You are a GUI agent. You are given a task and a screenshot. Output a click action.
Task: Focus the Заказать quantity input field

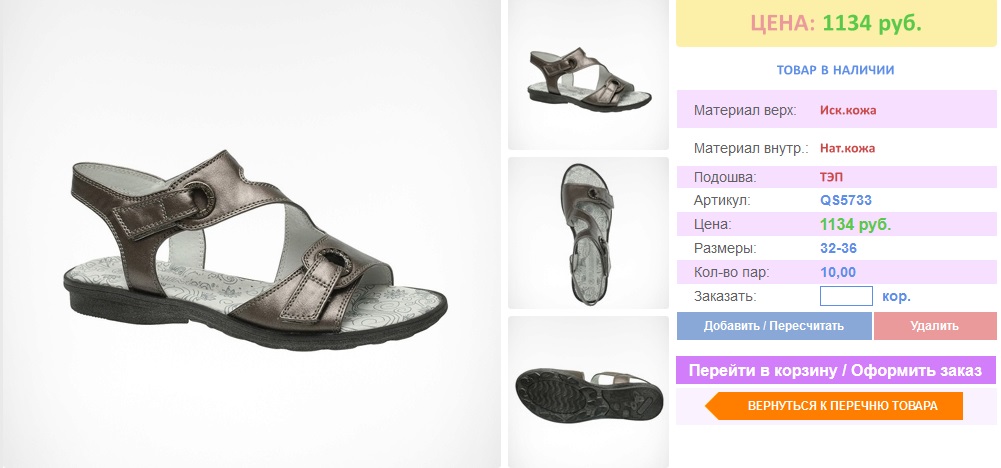[846, 296]
